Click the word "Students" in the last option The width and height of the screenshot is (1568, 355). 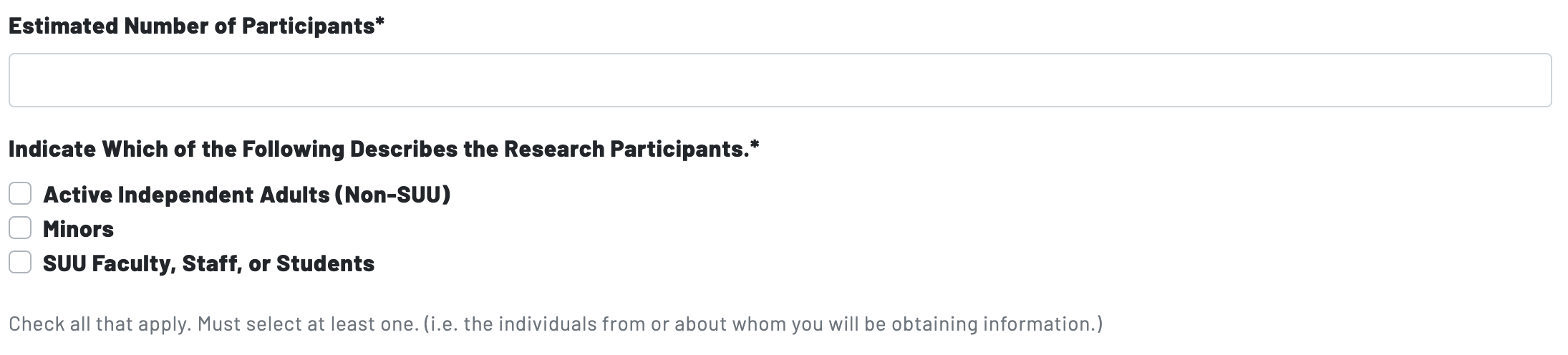click(325, 263)
